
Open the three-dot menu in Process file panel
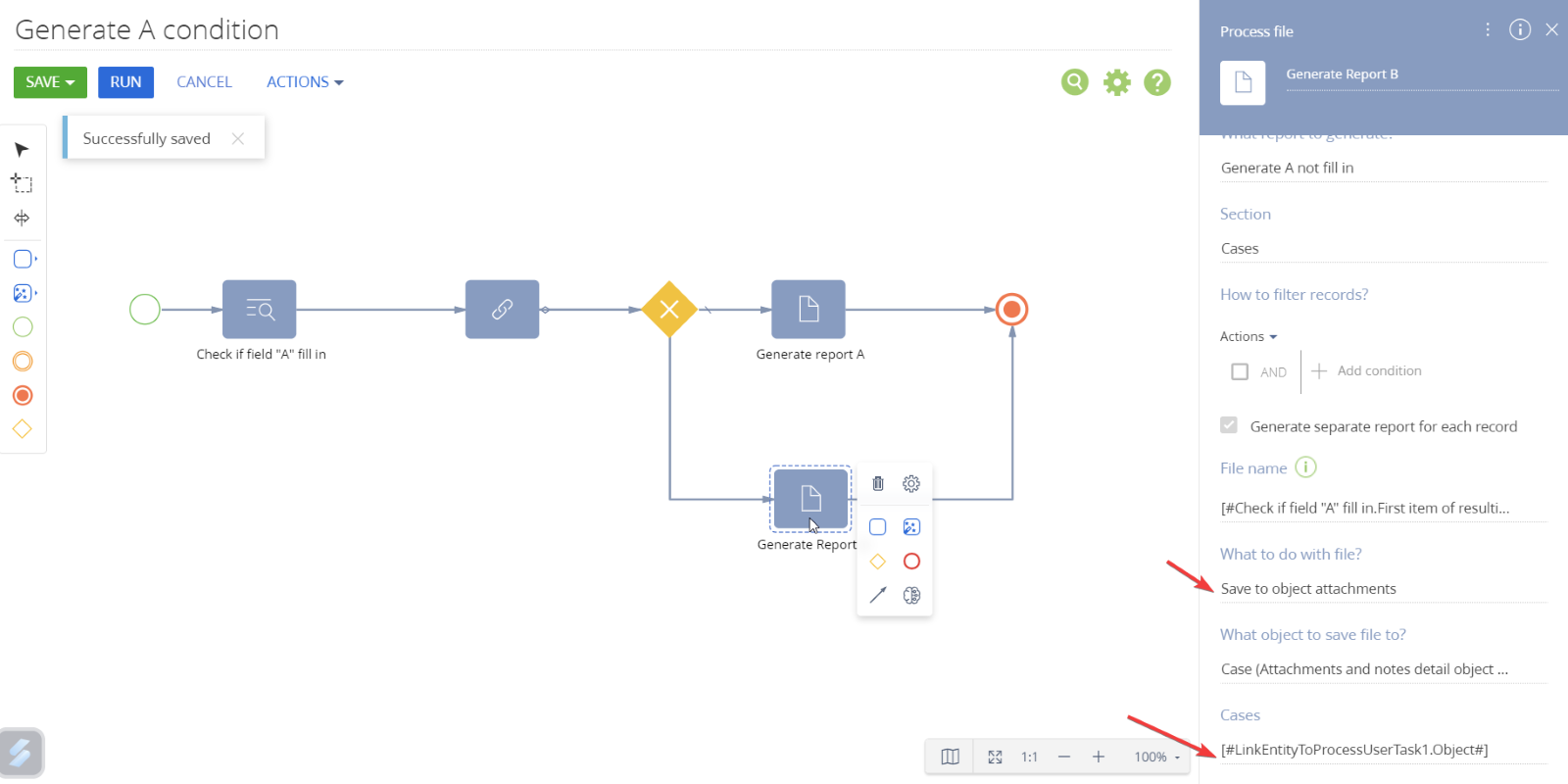[1488, 29]
